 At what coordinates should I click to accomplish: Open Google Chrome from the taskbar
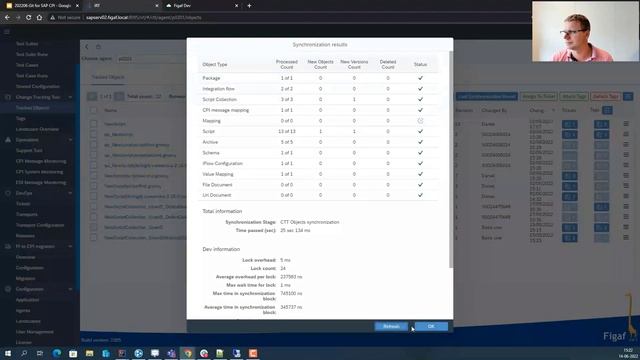(x=187, y=353)
